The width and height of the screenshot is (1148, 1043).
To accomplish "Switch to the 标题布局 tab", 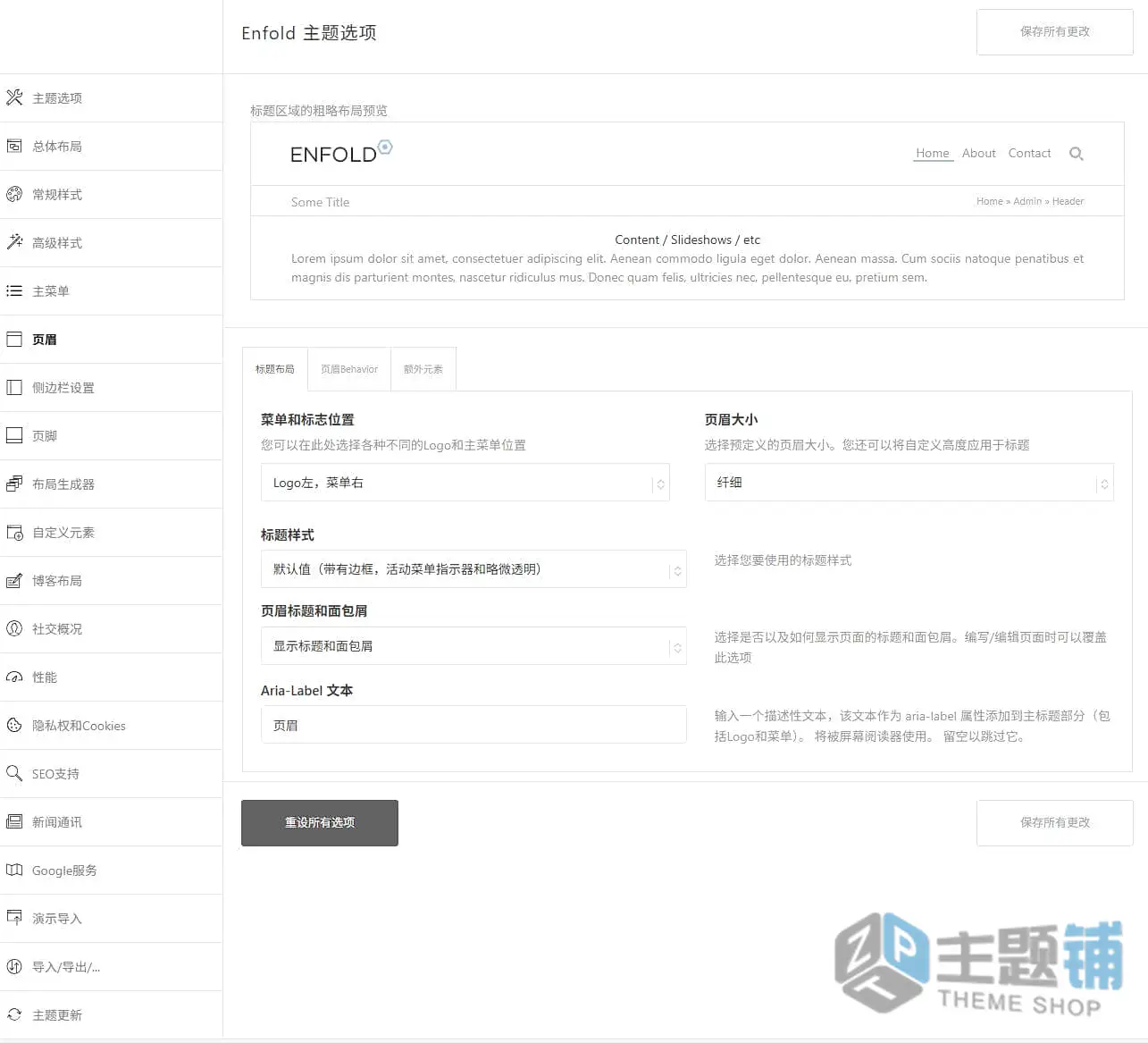I will pos(275,369).
